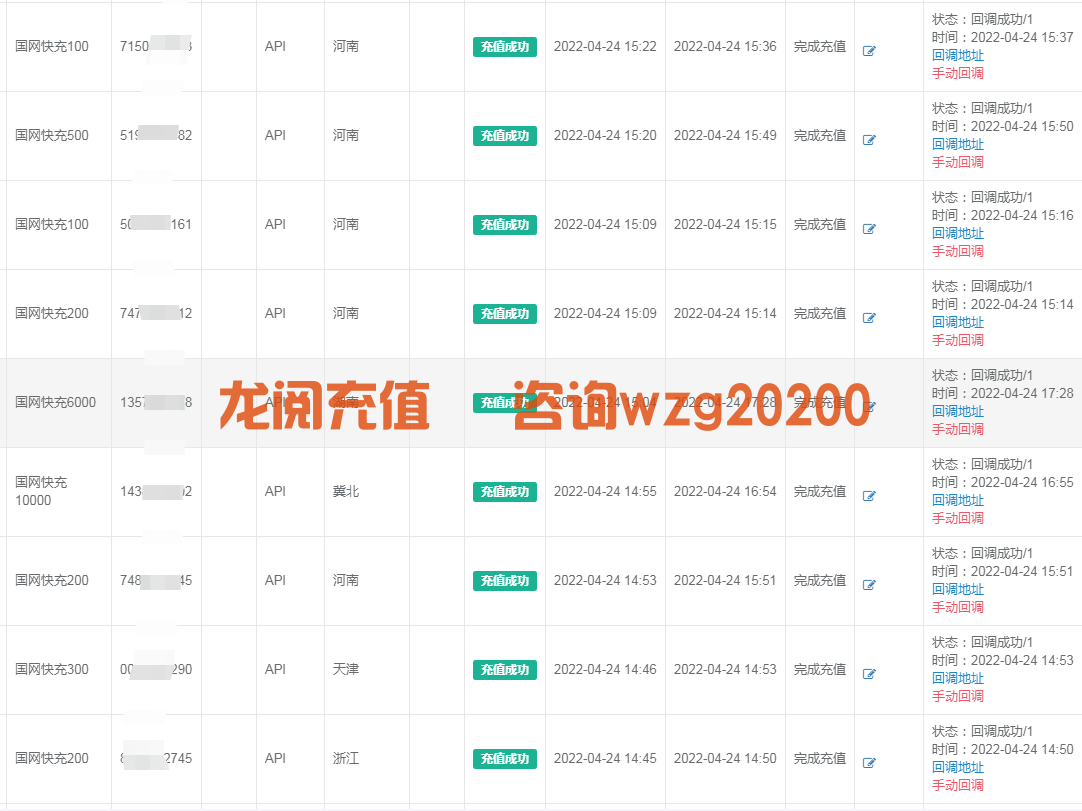
Task: Open 回调地址 for callback time 14:53
Action: click(x=958, y=678)
